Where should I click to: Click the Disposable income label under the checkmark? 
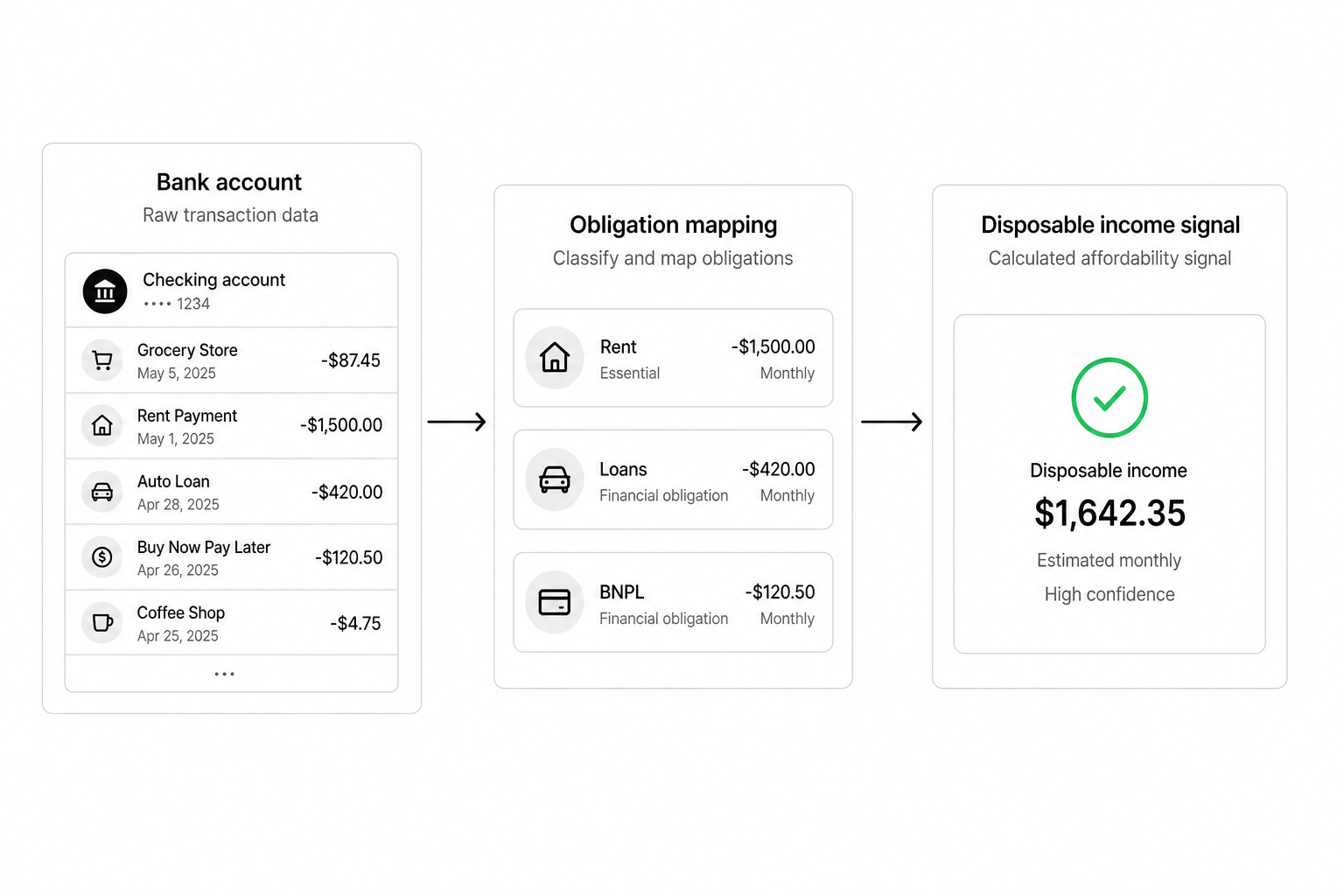[1109, 471]
